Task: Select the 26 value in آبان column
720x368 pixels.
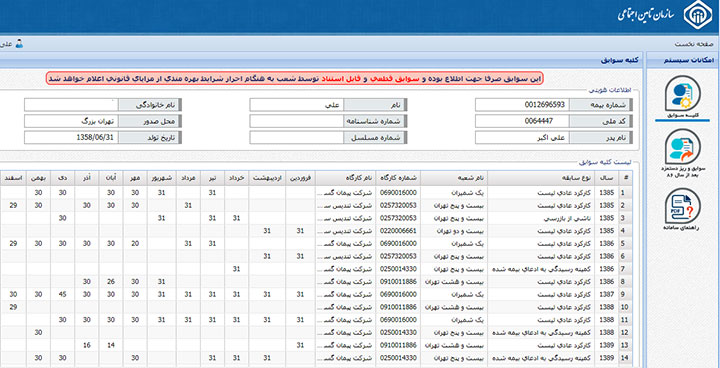Action: click(111, 282)
